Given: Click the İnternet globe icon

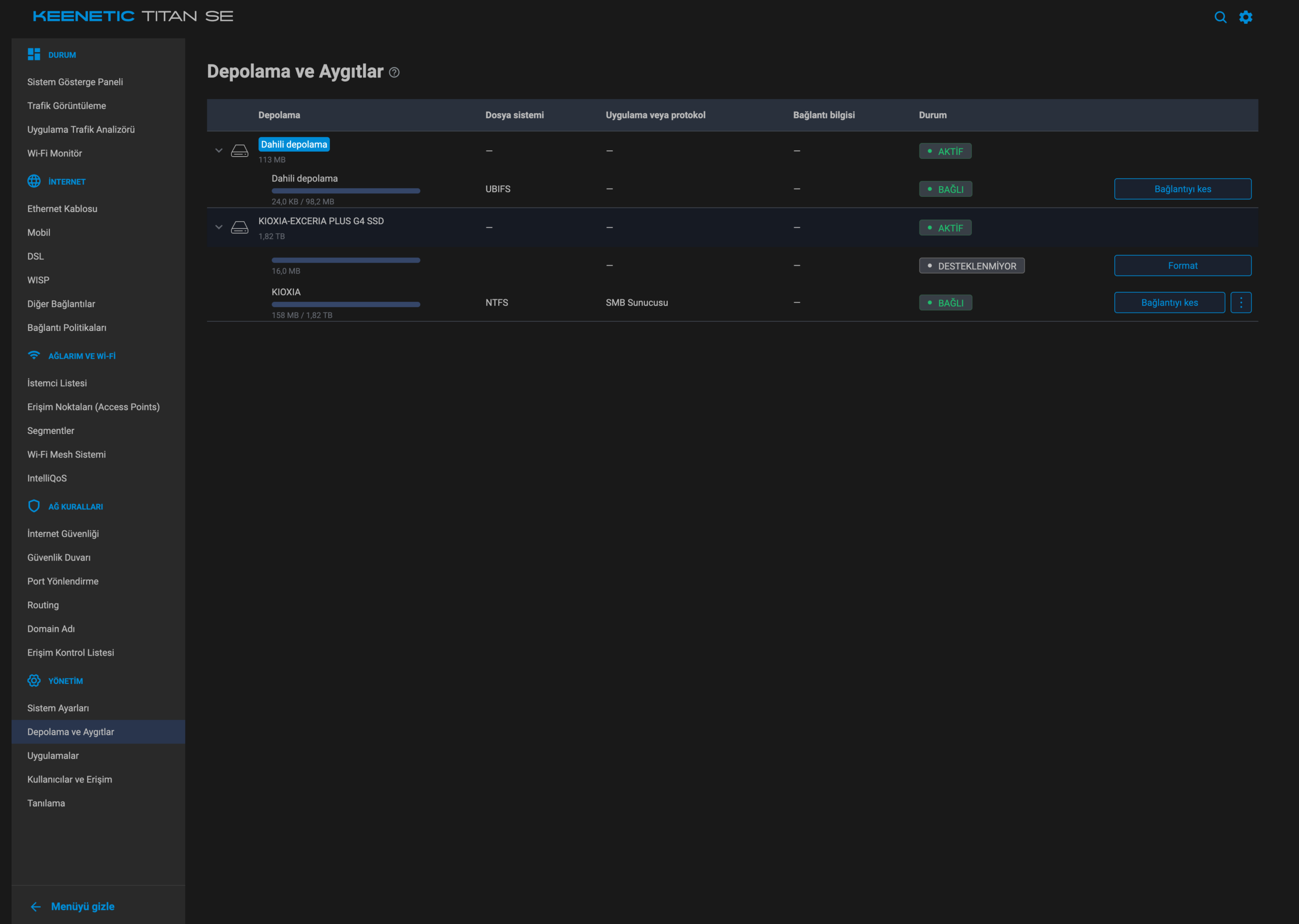Looking at the screenshot, I should coord(34,181).
